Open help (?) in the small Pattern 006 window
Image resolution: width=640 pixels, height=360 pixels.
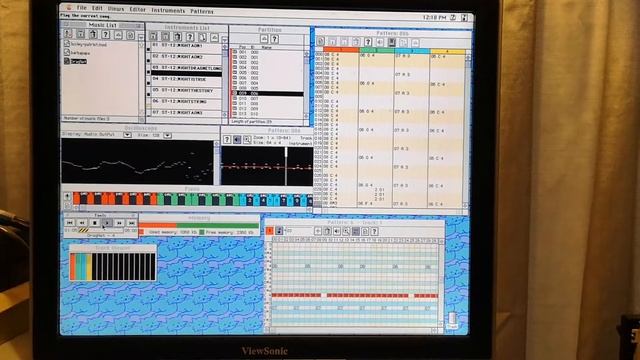(x=227, y=140)
